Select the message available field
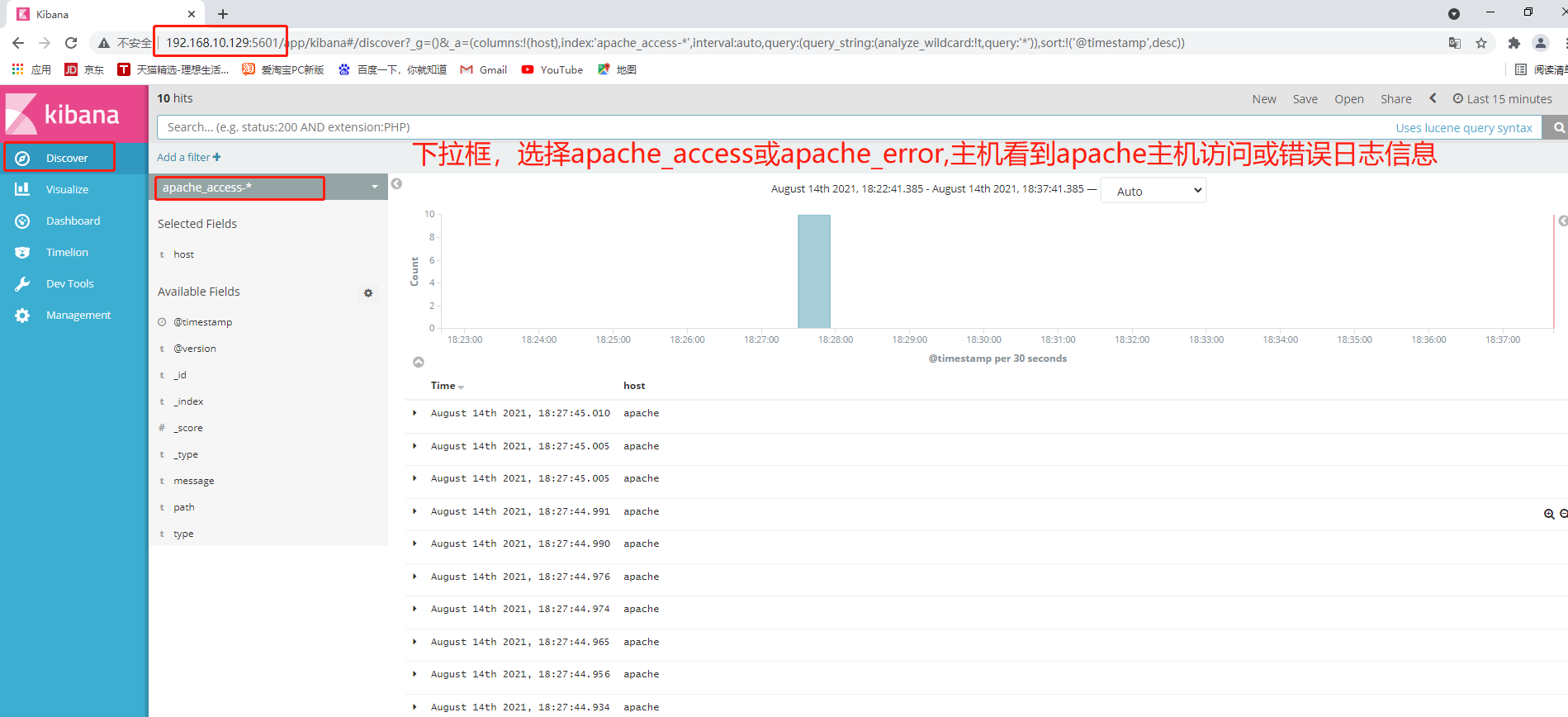This screenshot has height=717, width=1568. pyautogui.click(x=193, y=481)
